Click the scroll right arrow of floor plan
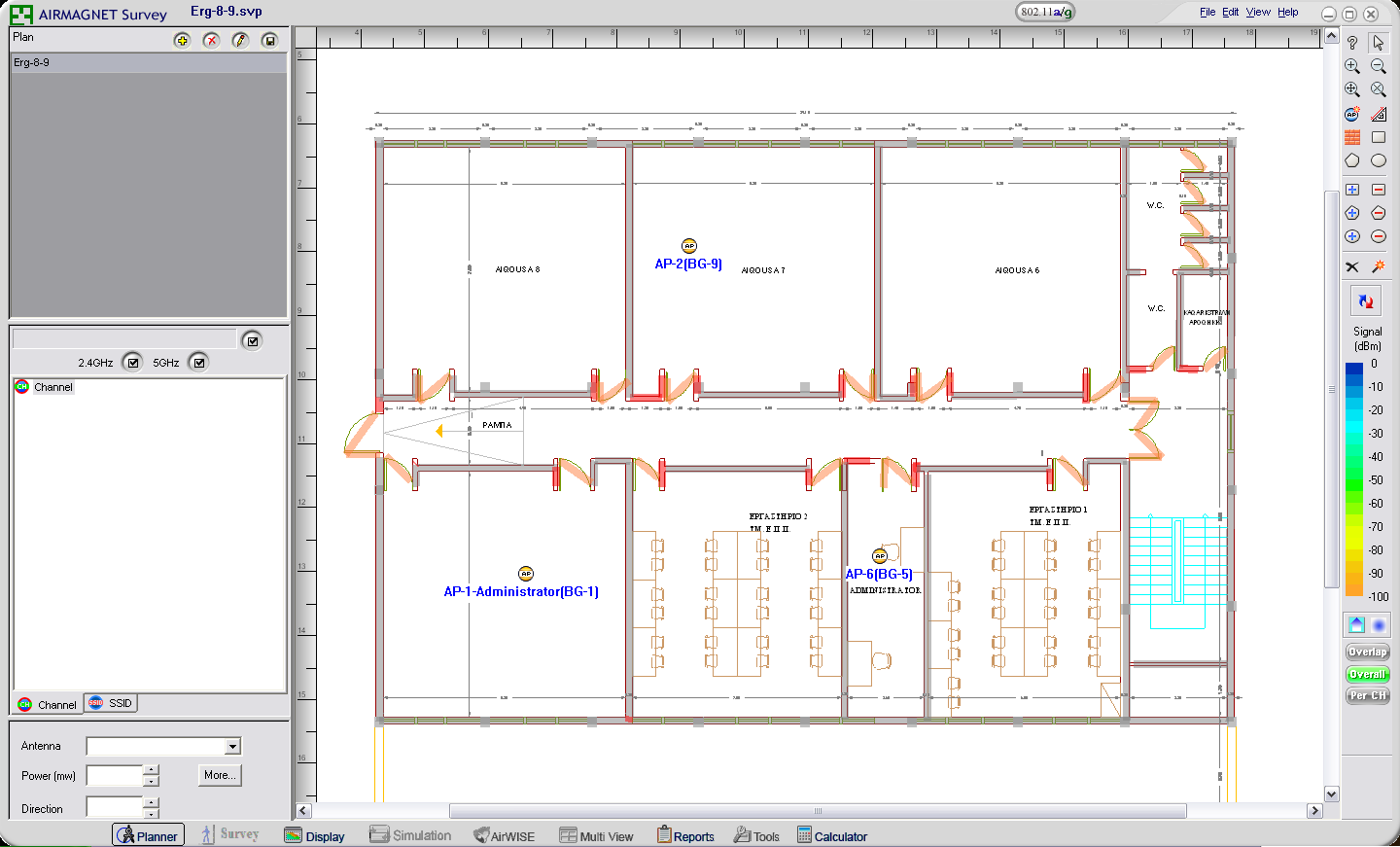The height and width of the screenshot is (847, 1400). tap(1315, 811)
